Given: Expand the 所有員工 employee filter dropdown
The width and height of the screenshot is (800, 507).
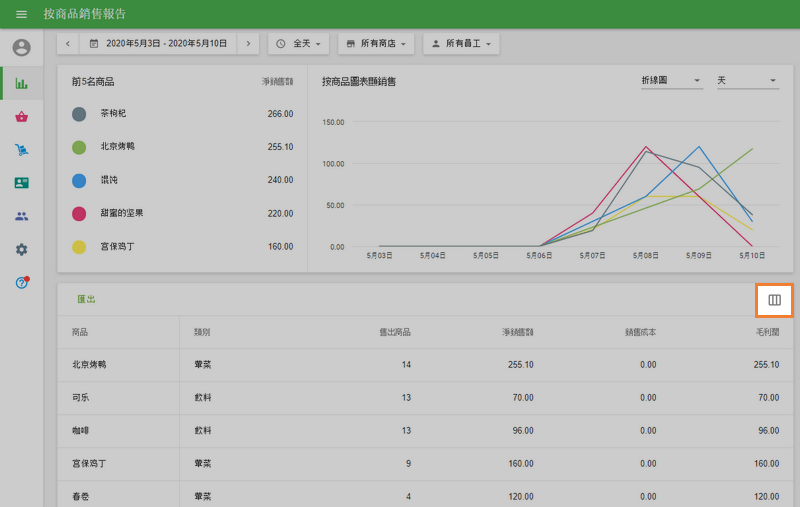Looking at the screenshot, I should pos(461,44).
